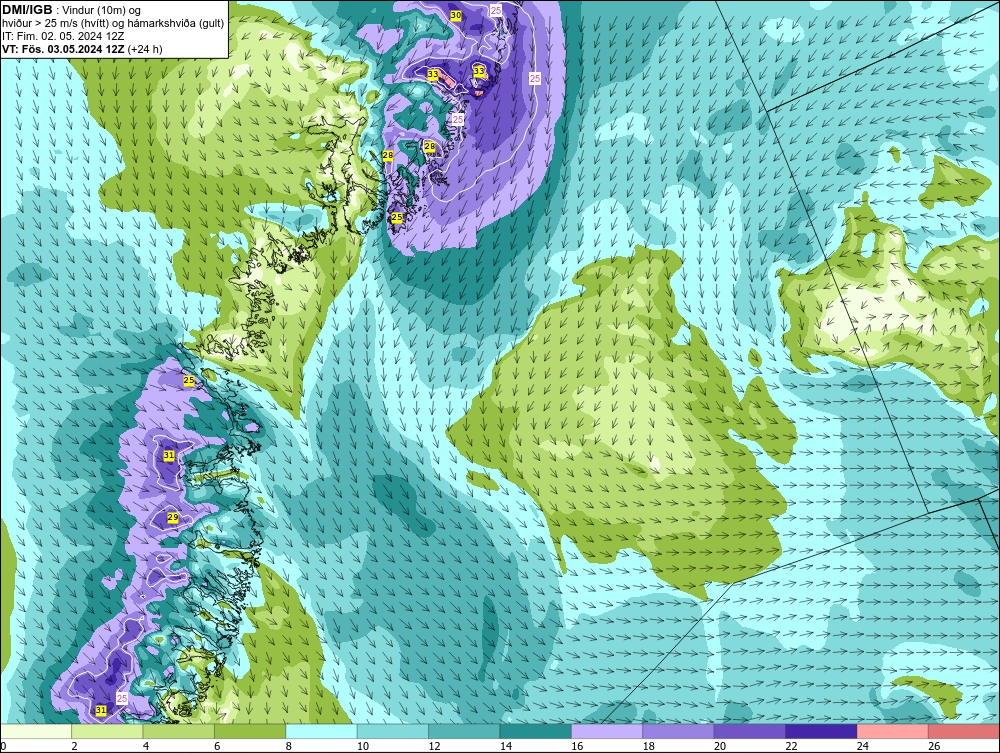1000x753 pixels.
Task: Pick the 6–8 m/s olive green swatch
Action: point(250,731)
